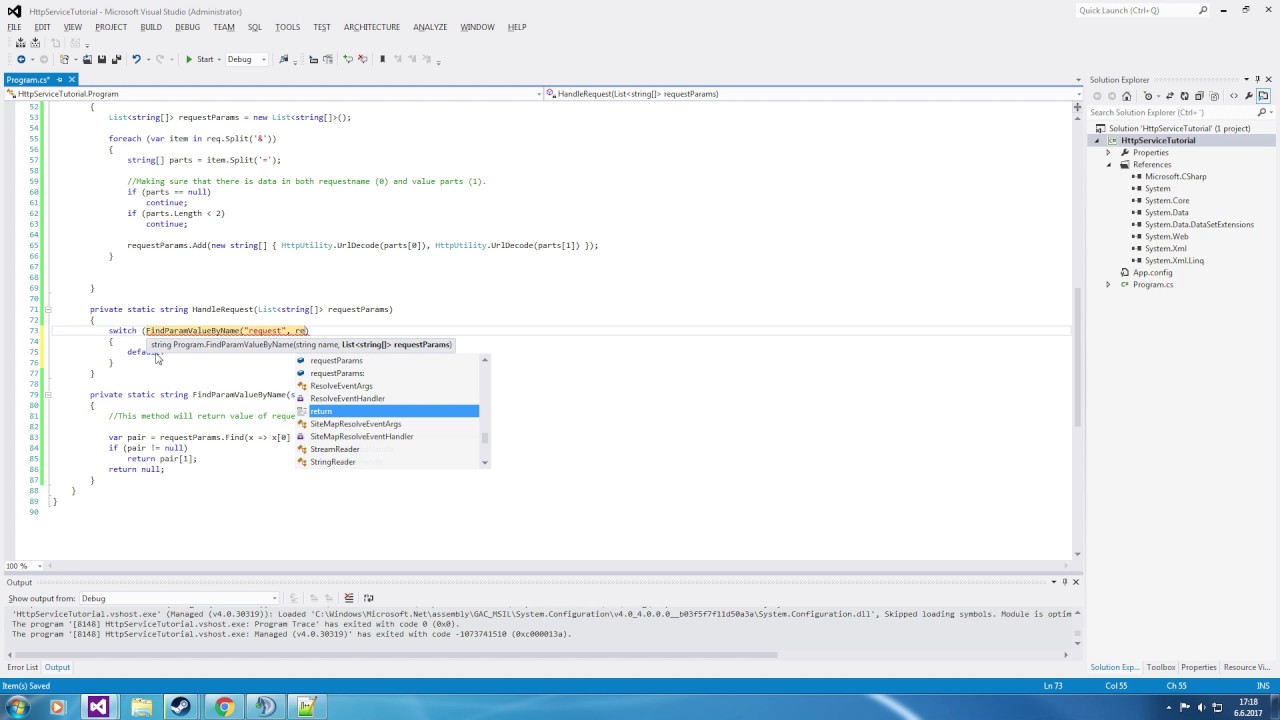
Task: Toggle Preview Selected Items in Solution Explorer
Action: click(x=1263, y=96)
